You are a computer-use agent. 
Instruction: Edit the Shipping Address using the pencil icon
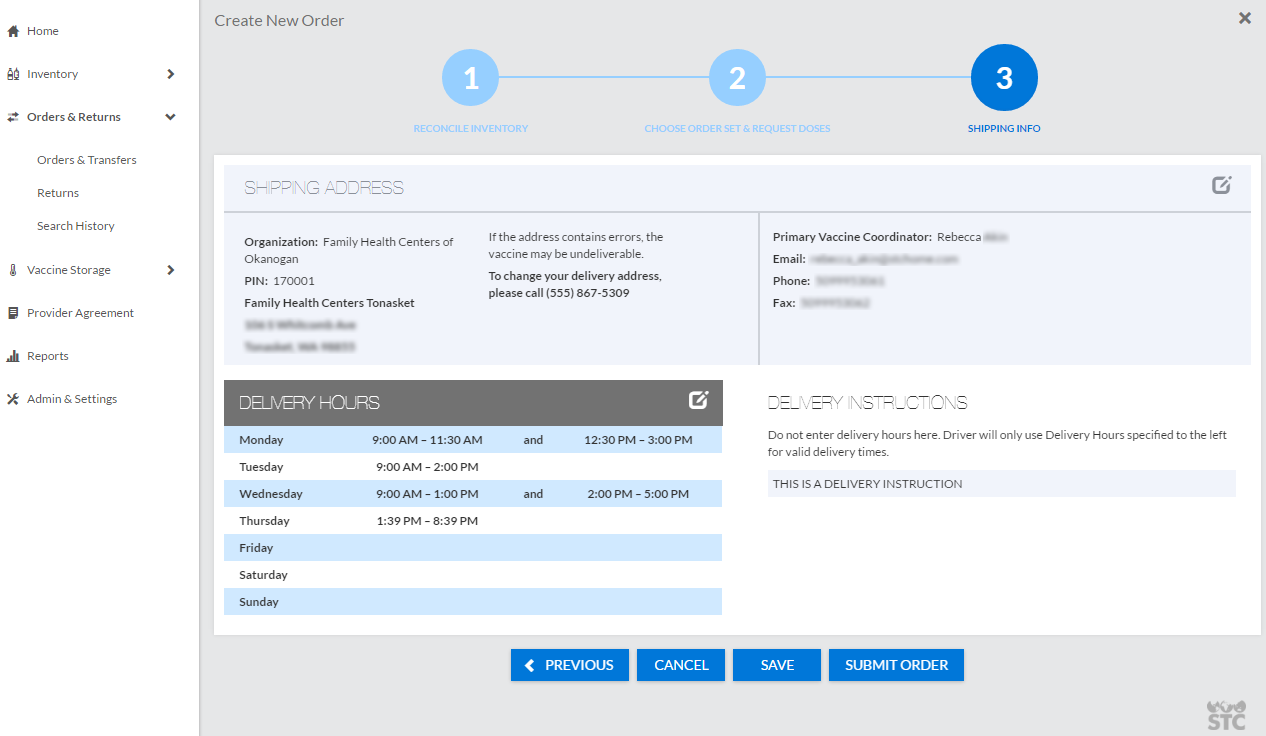pos(1221,184)
